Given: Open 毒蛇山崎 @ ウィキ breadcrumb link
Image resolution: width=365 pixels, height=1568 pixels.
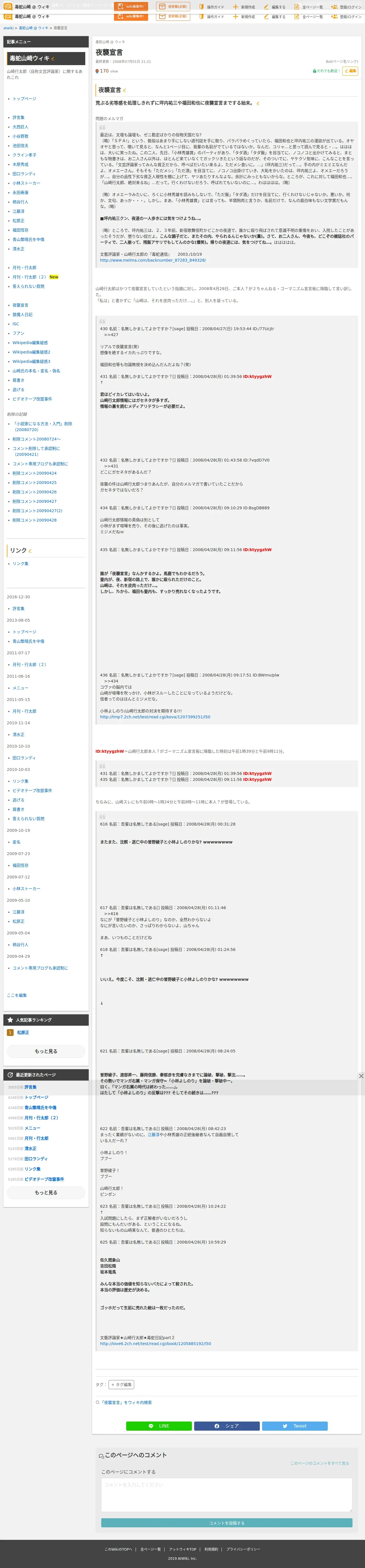Looking at the screenshot, I should click(34, 28).
